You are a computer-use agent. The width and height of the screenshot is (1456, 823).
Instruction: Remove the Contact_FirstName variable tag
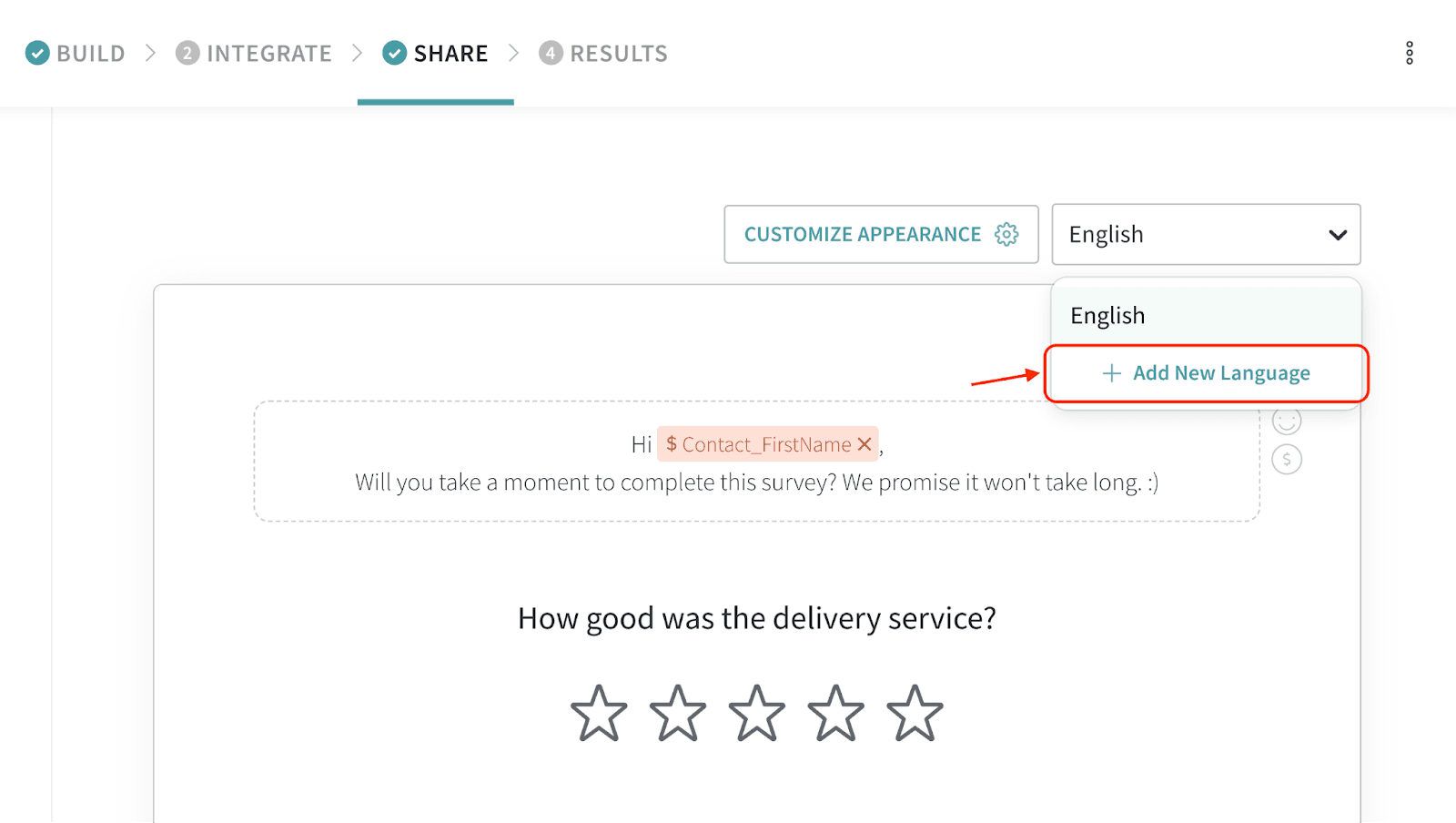(864, 444)
